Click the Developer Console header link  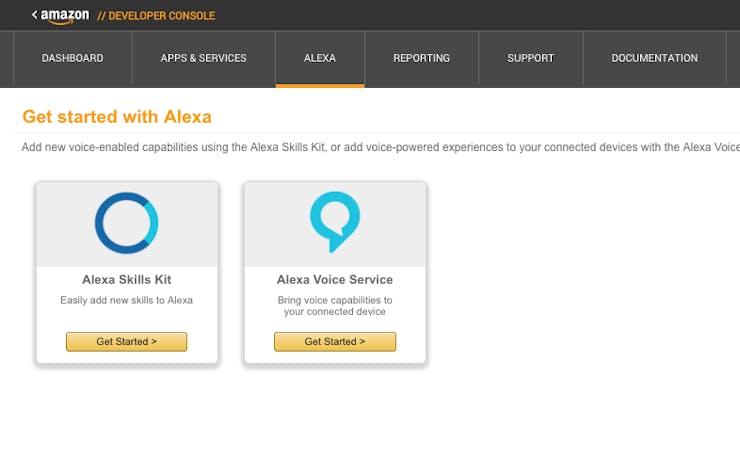click(x=156, y=16)
